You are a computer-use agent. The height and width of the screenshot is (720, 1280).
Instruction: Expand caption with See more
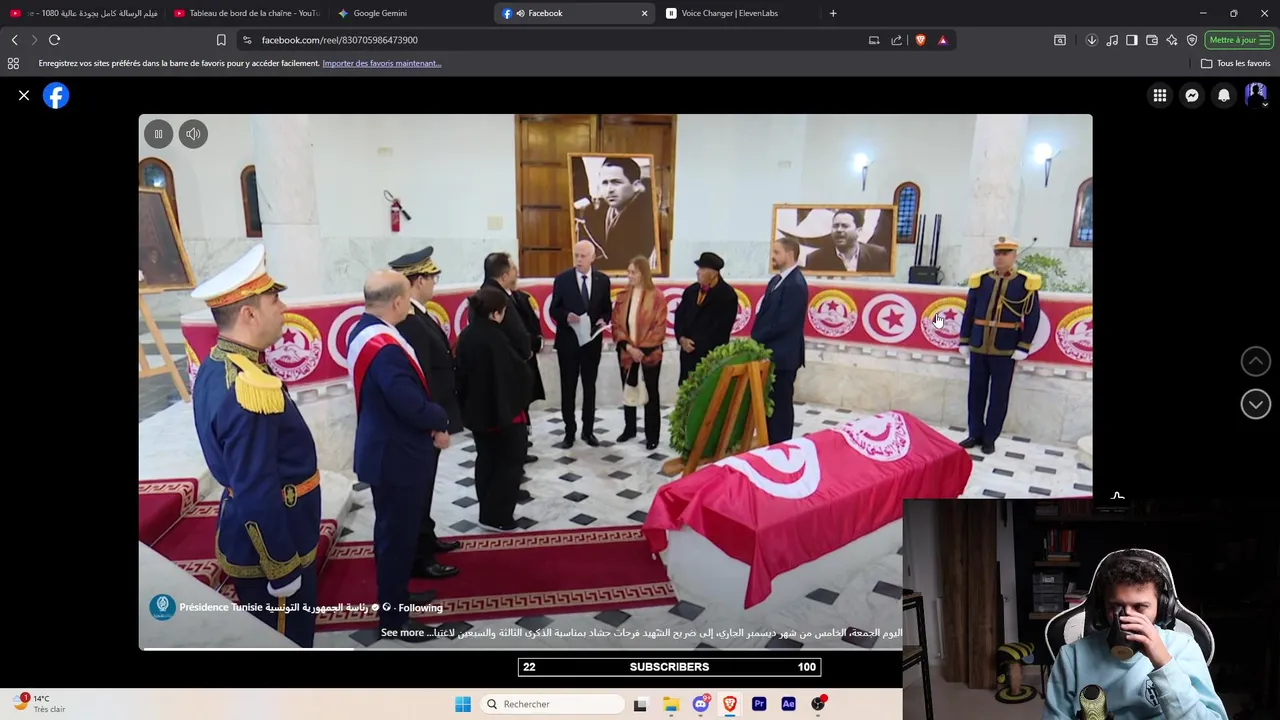coord(402,633)
